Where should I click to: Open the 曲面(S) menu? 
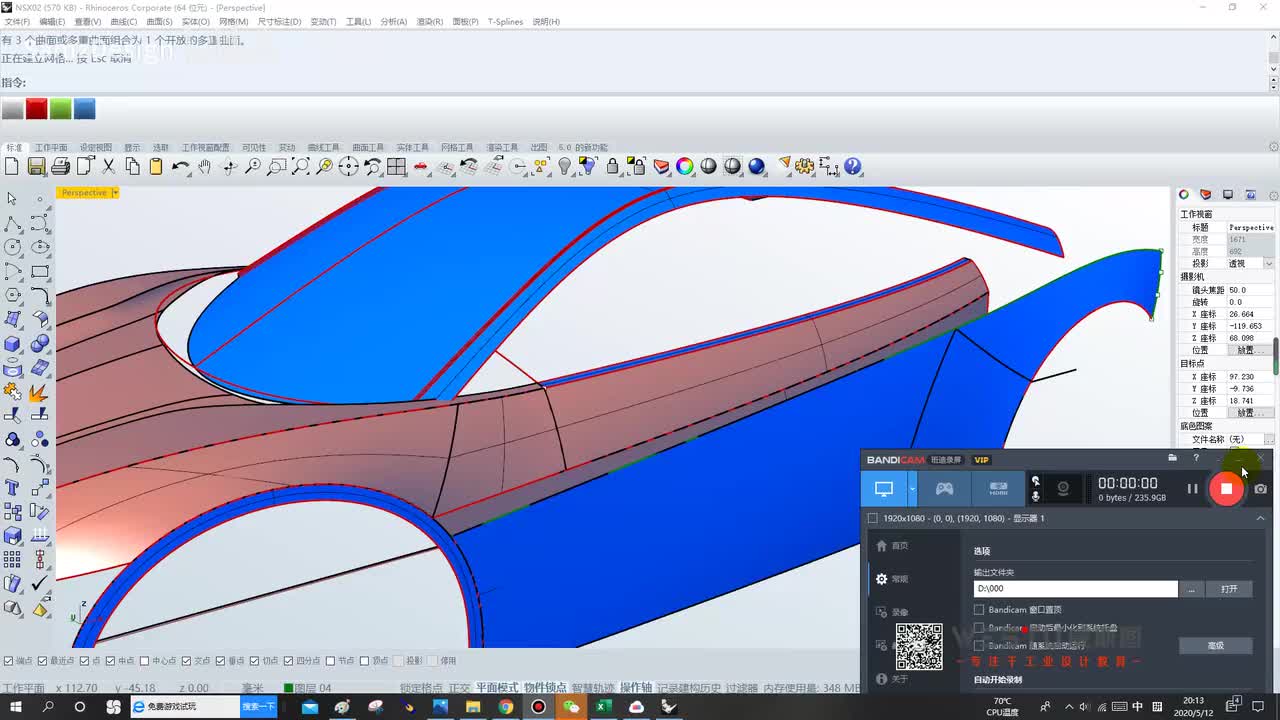[x=159, y=21]
